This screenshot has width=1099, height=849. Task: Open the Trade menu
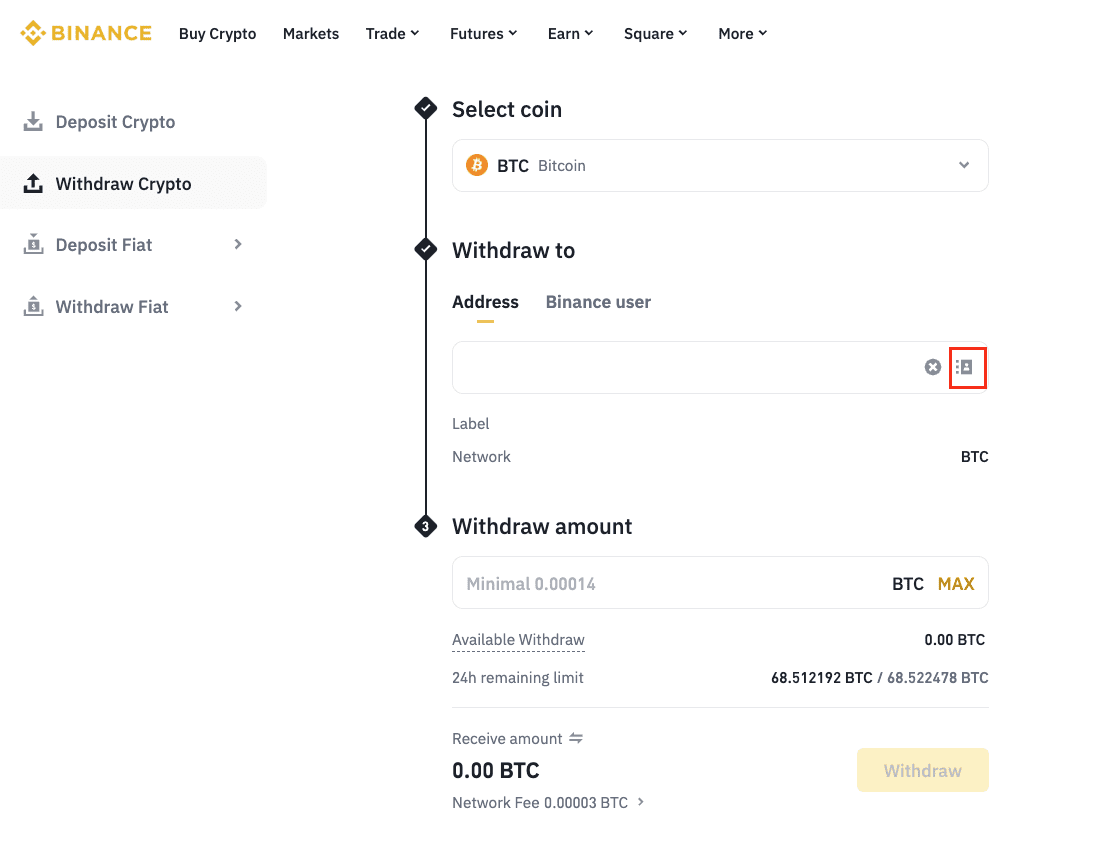(392, 34)
